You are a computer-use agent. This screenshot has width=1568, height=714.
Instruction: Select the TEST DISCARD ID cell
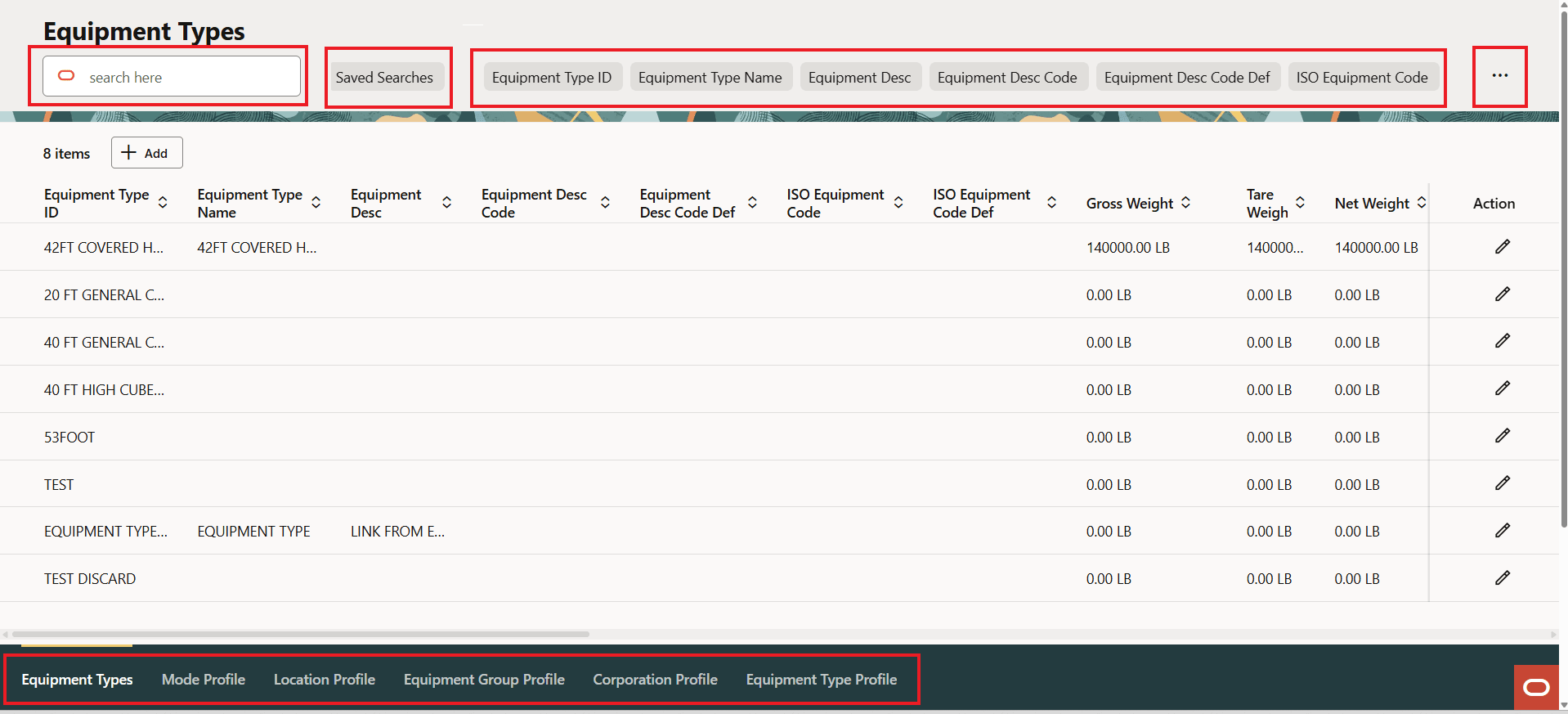[x=90, y=579]
